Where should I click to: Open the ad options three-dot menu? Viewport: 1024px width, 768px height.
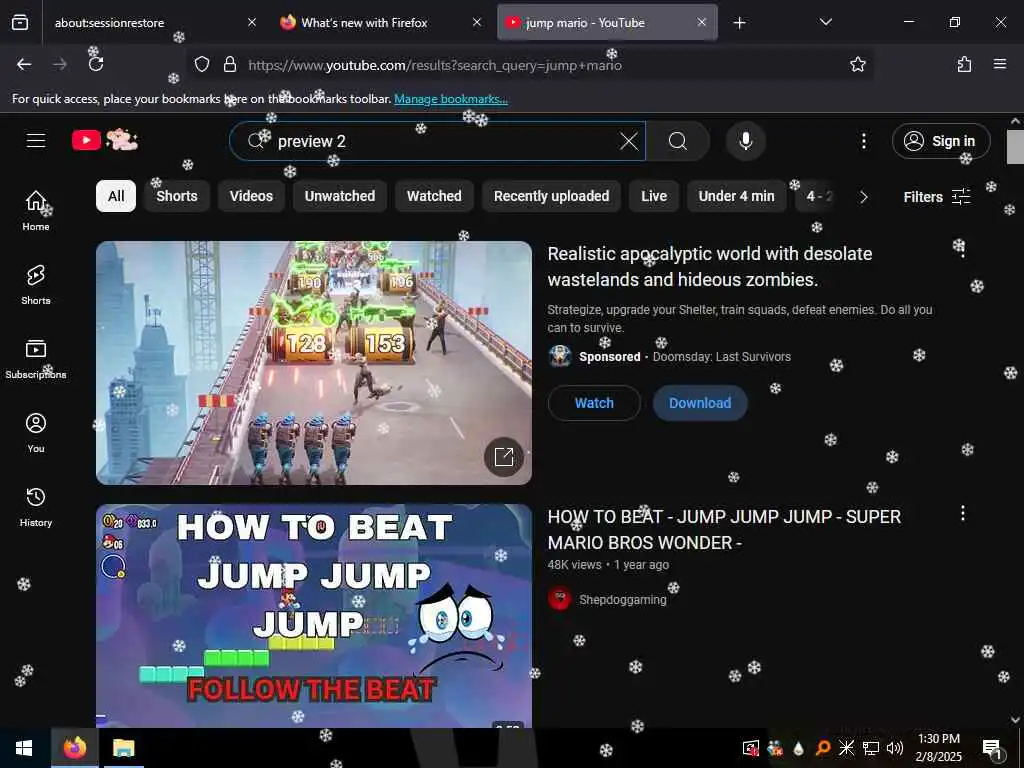[963, 250]
